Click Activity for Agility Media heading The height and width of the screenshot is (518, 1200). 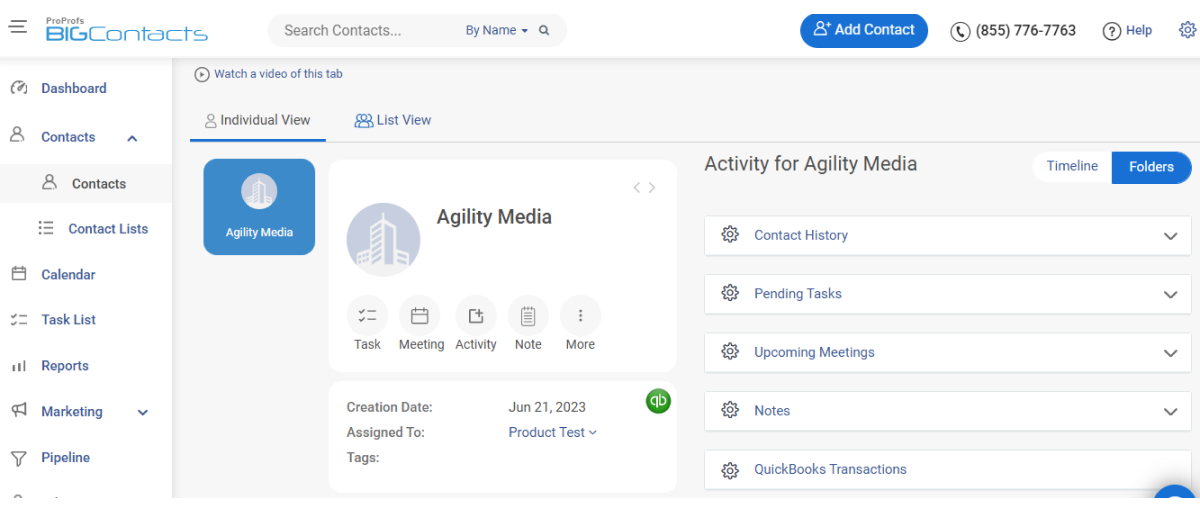click(x=811, y=164)
